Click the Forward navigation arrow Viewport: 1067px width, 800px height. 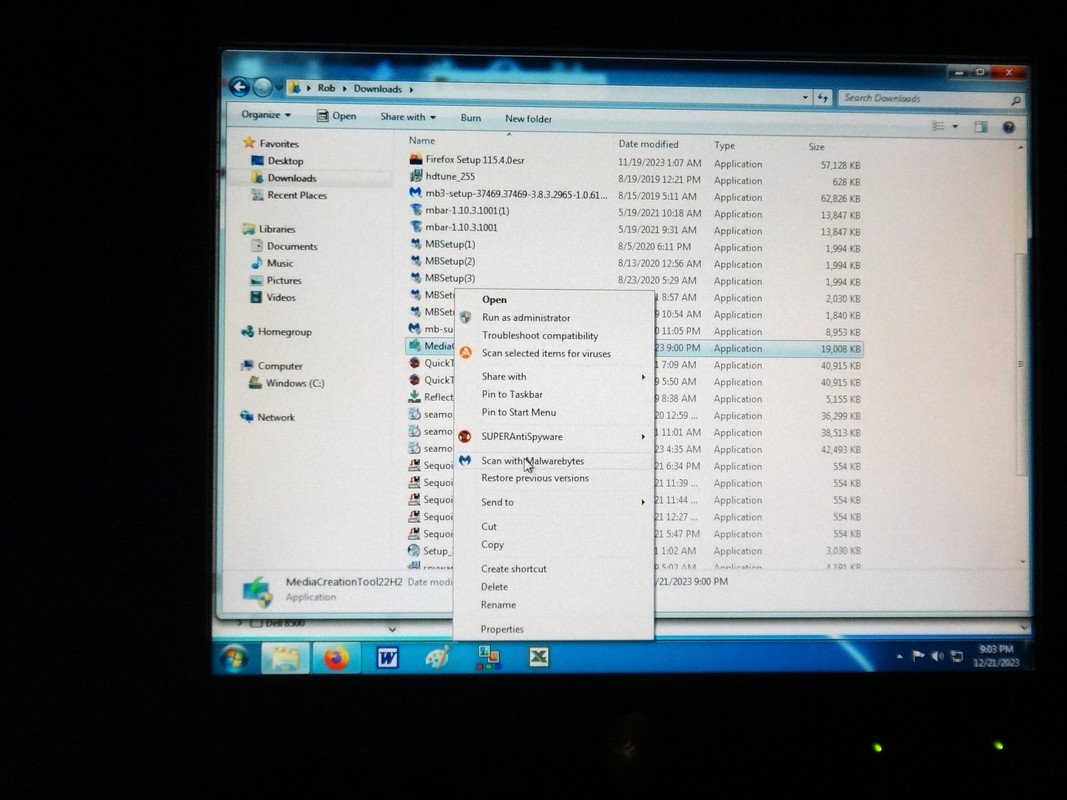click(x=262, y=87)
